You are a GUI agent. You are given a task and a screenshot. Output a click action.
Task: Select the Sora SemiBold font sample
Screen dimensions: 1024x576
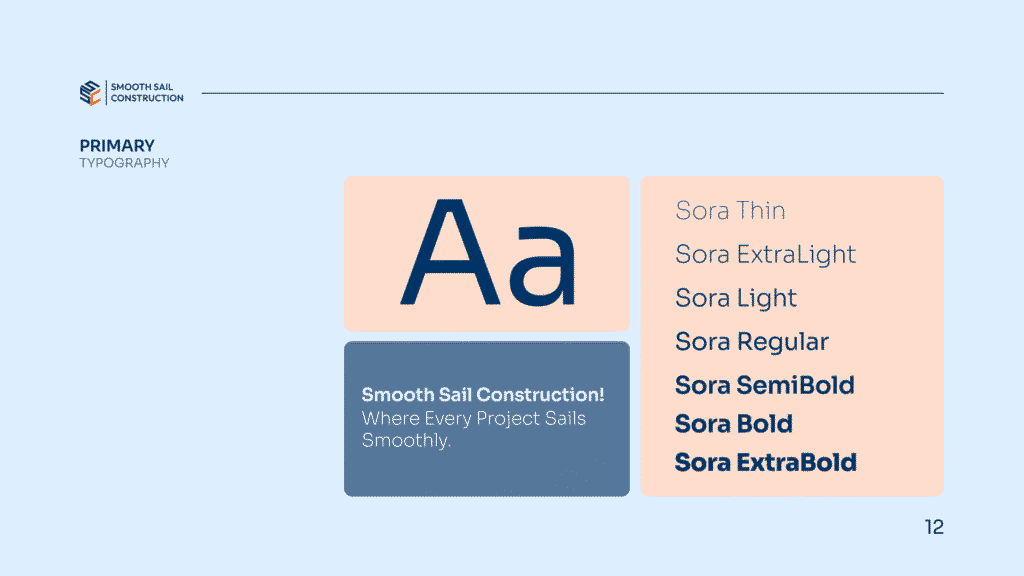tap(765, 385)
